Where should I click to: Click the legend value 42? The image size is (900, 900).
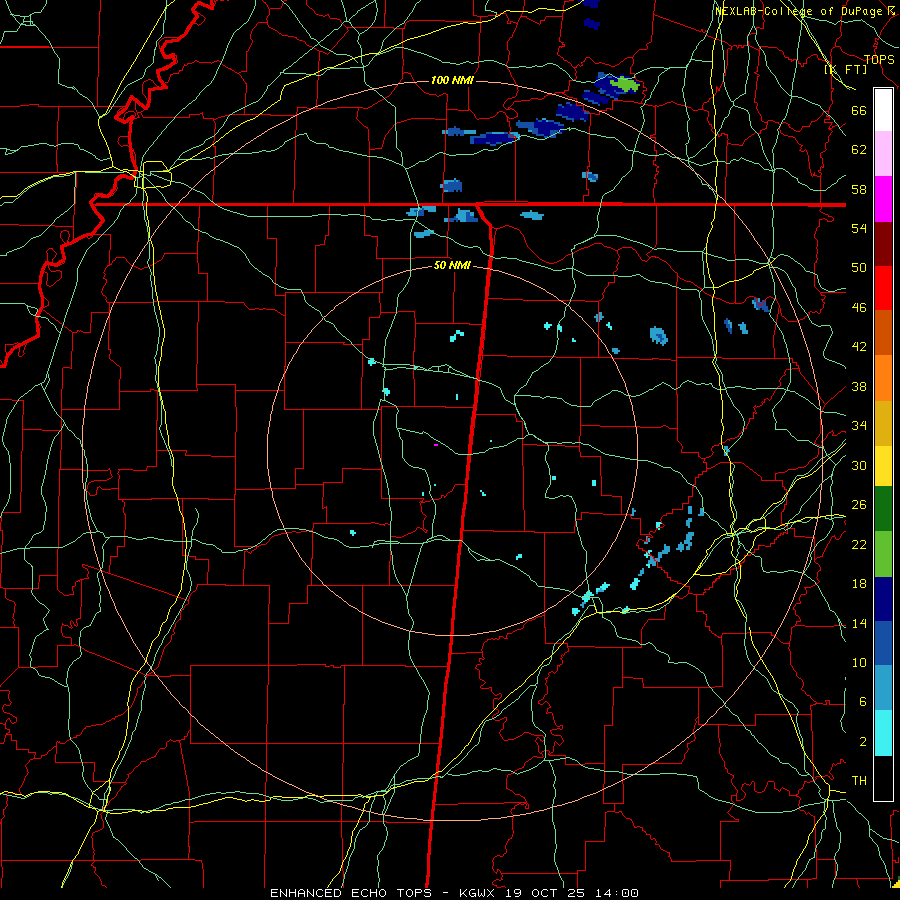[x=859, y=347]
